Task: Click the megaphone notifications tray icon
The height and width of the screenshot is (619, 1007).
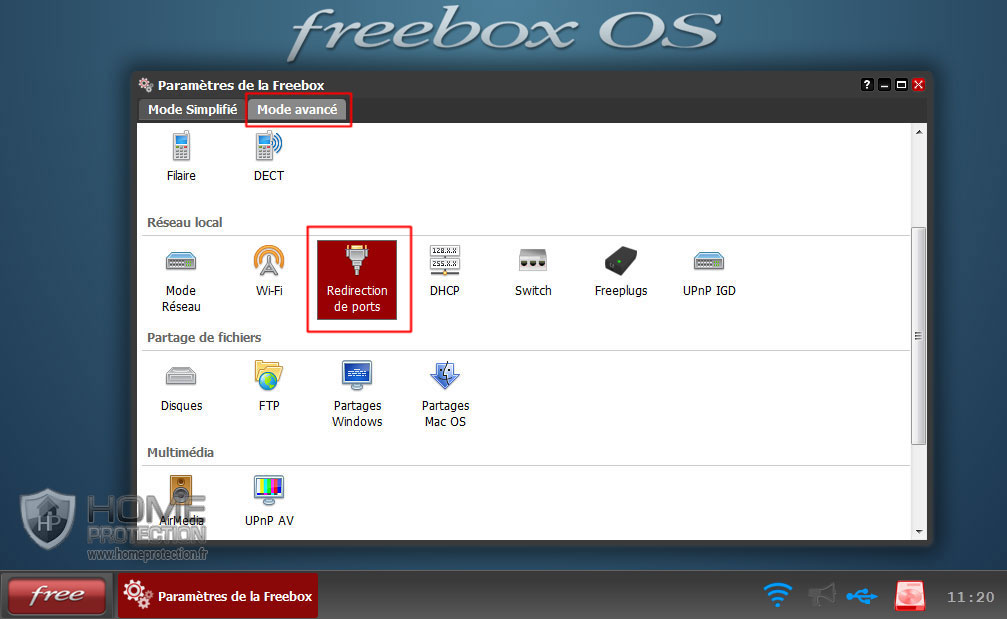Action: pyautogui.click(x=821, y=595)
